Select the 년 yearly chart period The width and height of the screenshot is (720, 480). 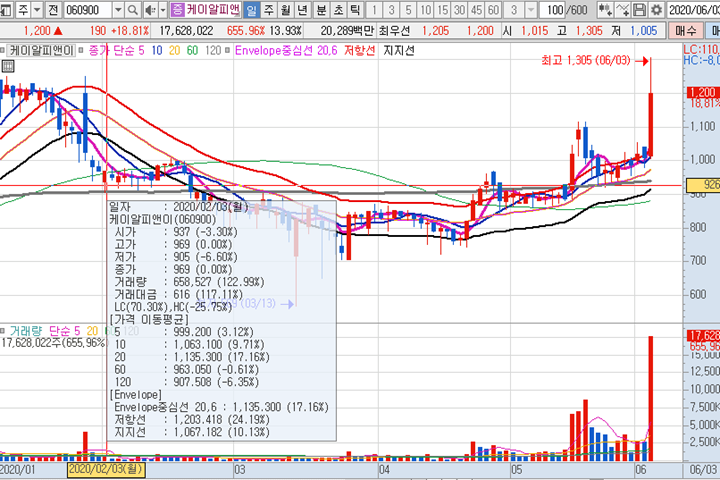click(x=303, y=9)
